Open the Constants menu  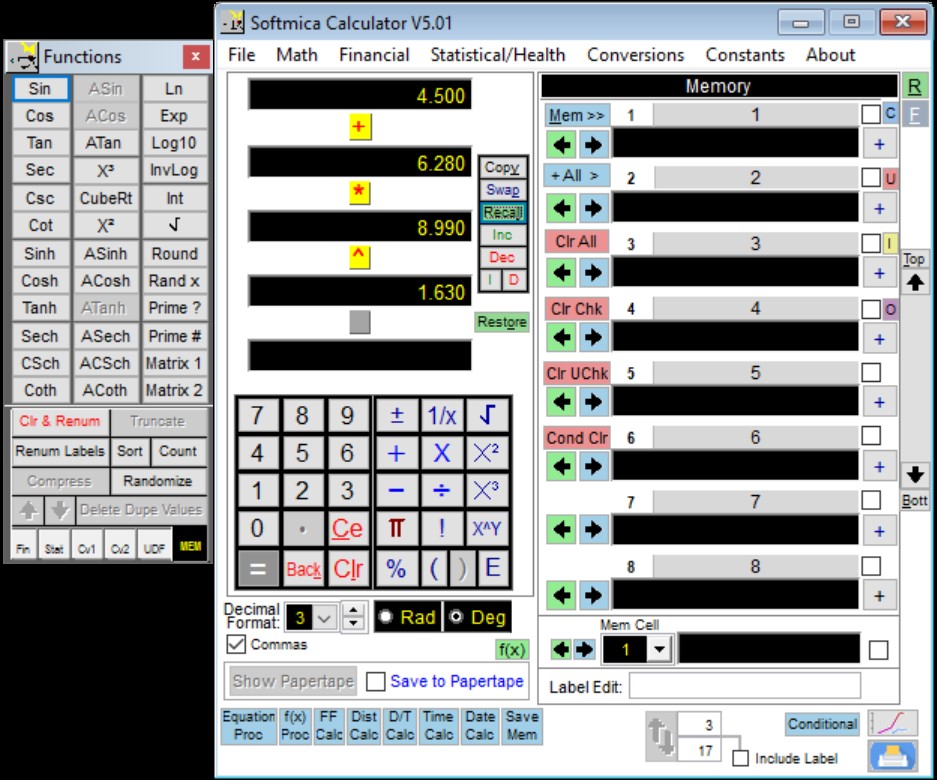click(745, 55)
